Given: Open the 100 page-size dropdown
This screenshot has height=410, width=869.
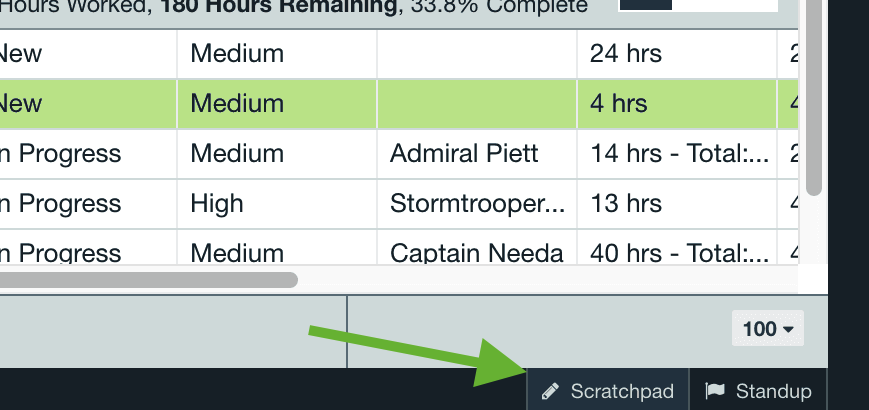Looking at the screenshot, I should point(768,329).
